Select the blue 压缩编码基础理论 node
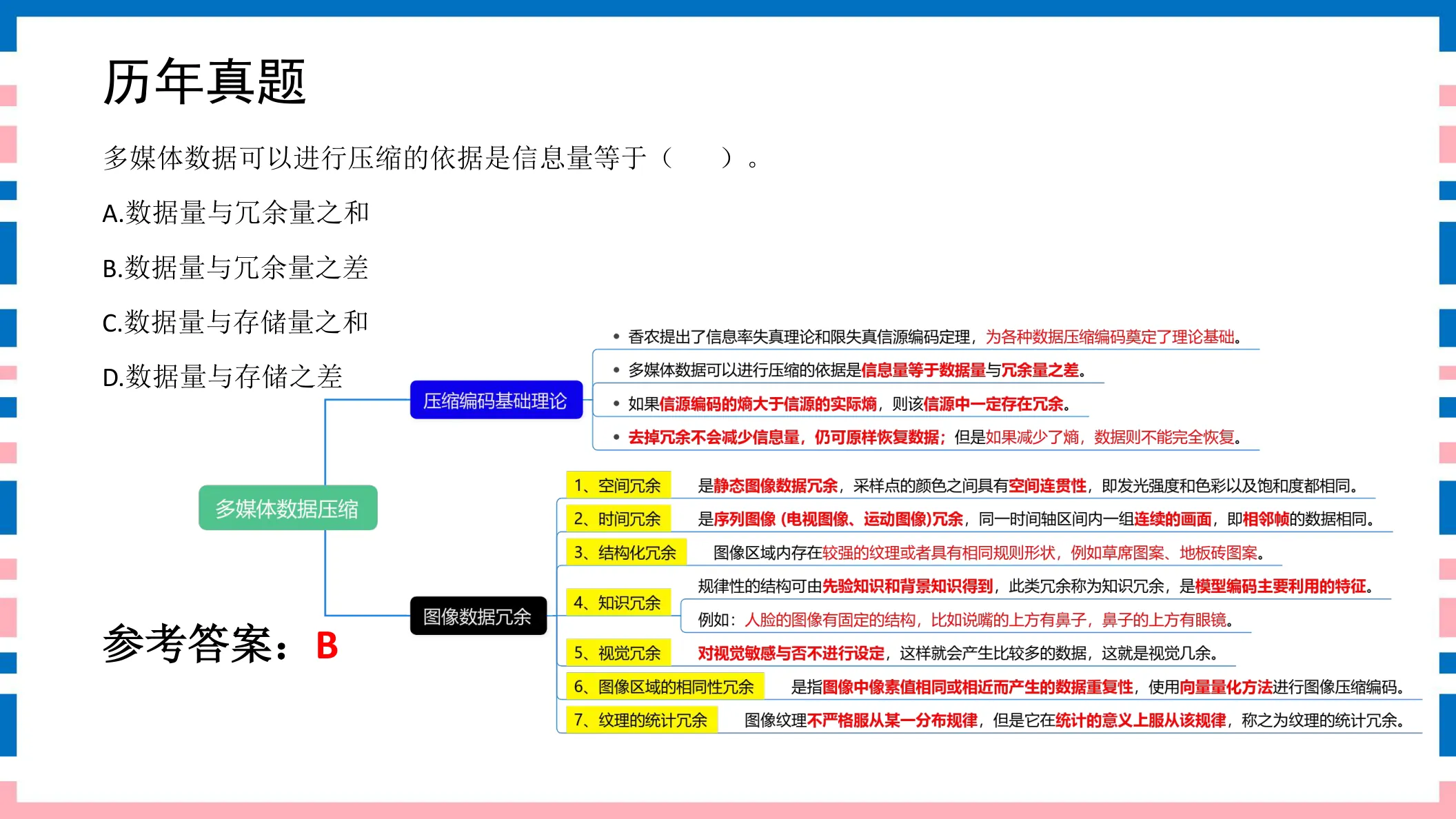Image resolution: width=1456 pixels, height=819 pixels. pos(496,400)
